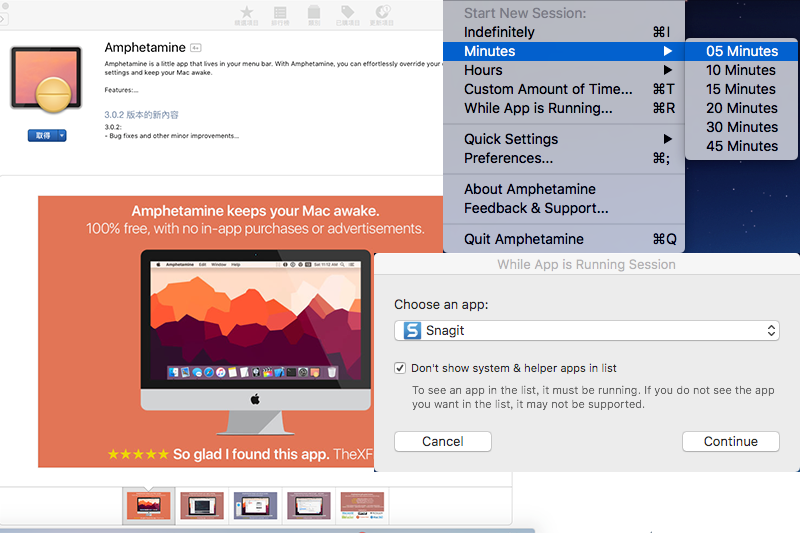
Task: Open Feedback & Support...
Action: click(x=564, y=208)
